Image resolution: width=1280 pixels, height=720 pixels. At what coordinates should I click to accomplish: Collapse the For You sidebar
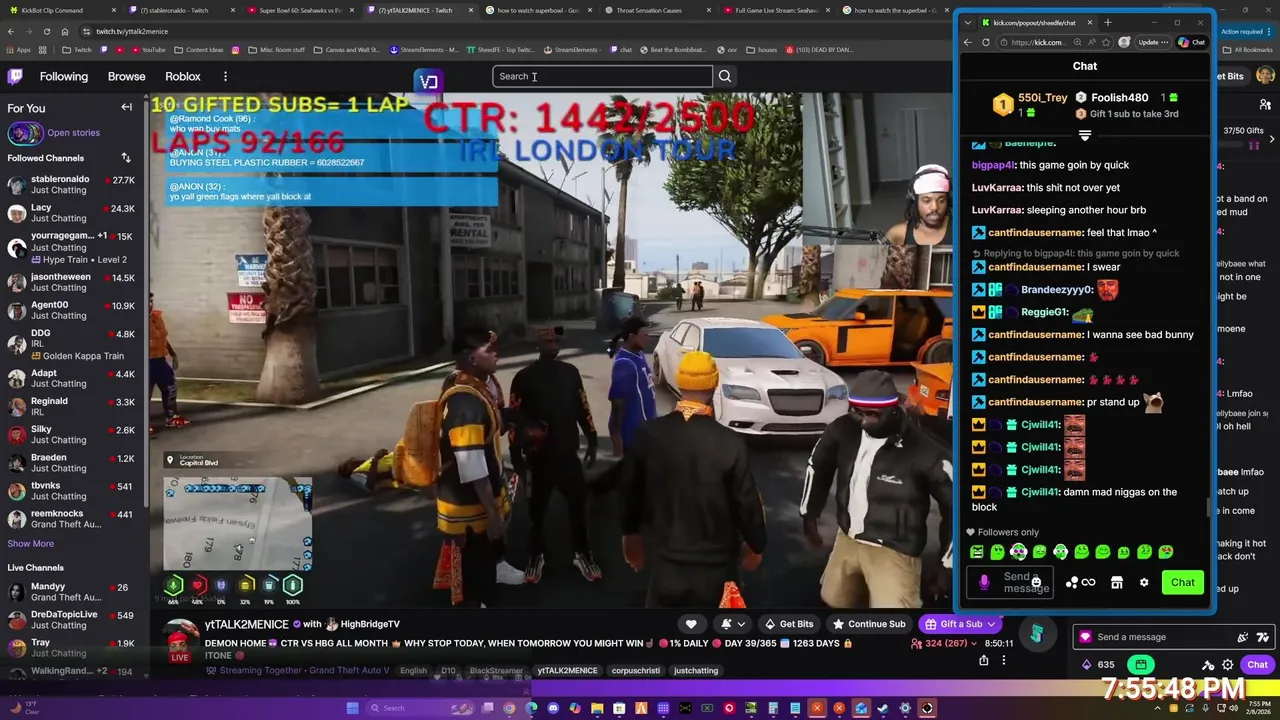(x=126, y=107)
